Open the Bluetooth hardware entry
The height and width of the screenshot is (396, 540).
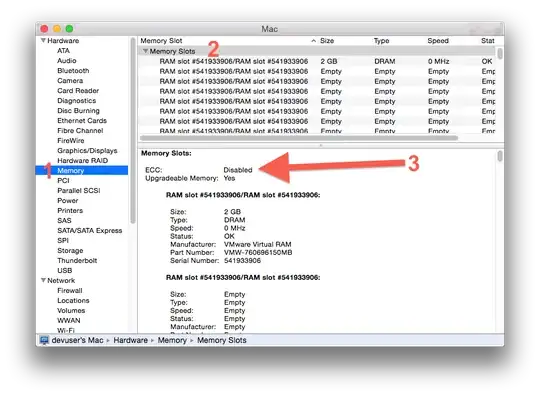[73, 71]
